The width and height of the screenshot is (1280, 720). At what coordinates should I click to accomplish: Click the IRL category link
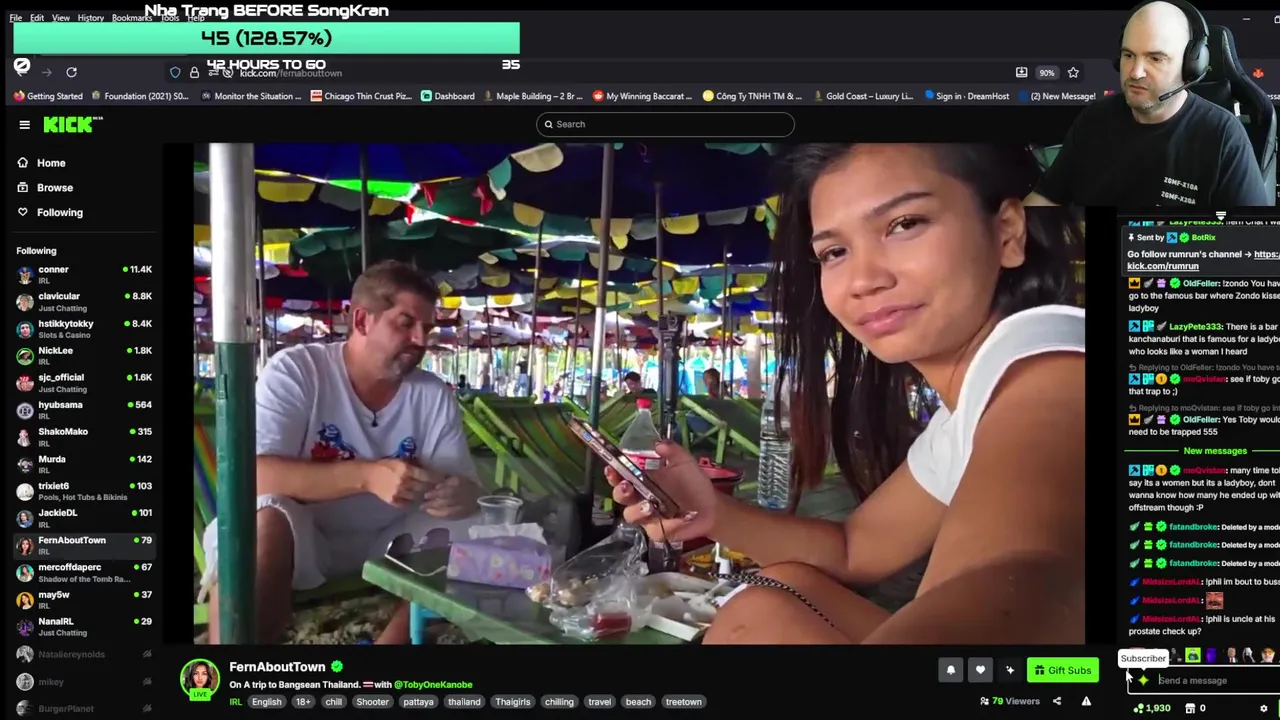[x=236, y=702]
